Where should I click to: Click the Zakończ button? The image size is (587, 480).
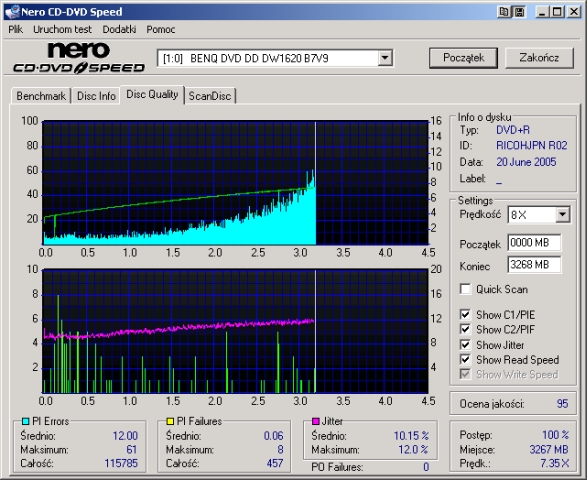539,58
